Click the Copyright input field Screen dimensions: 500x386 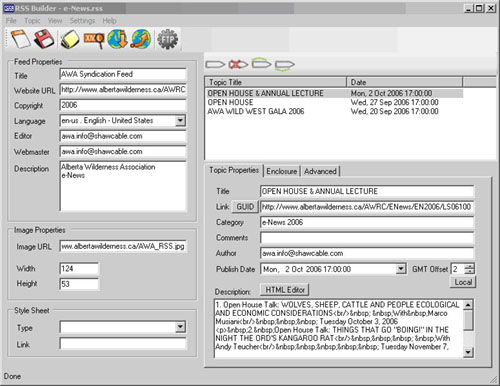click(x=123, y=105)
